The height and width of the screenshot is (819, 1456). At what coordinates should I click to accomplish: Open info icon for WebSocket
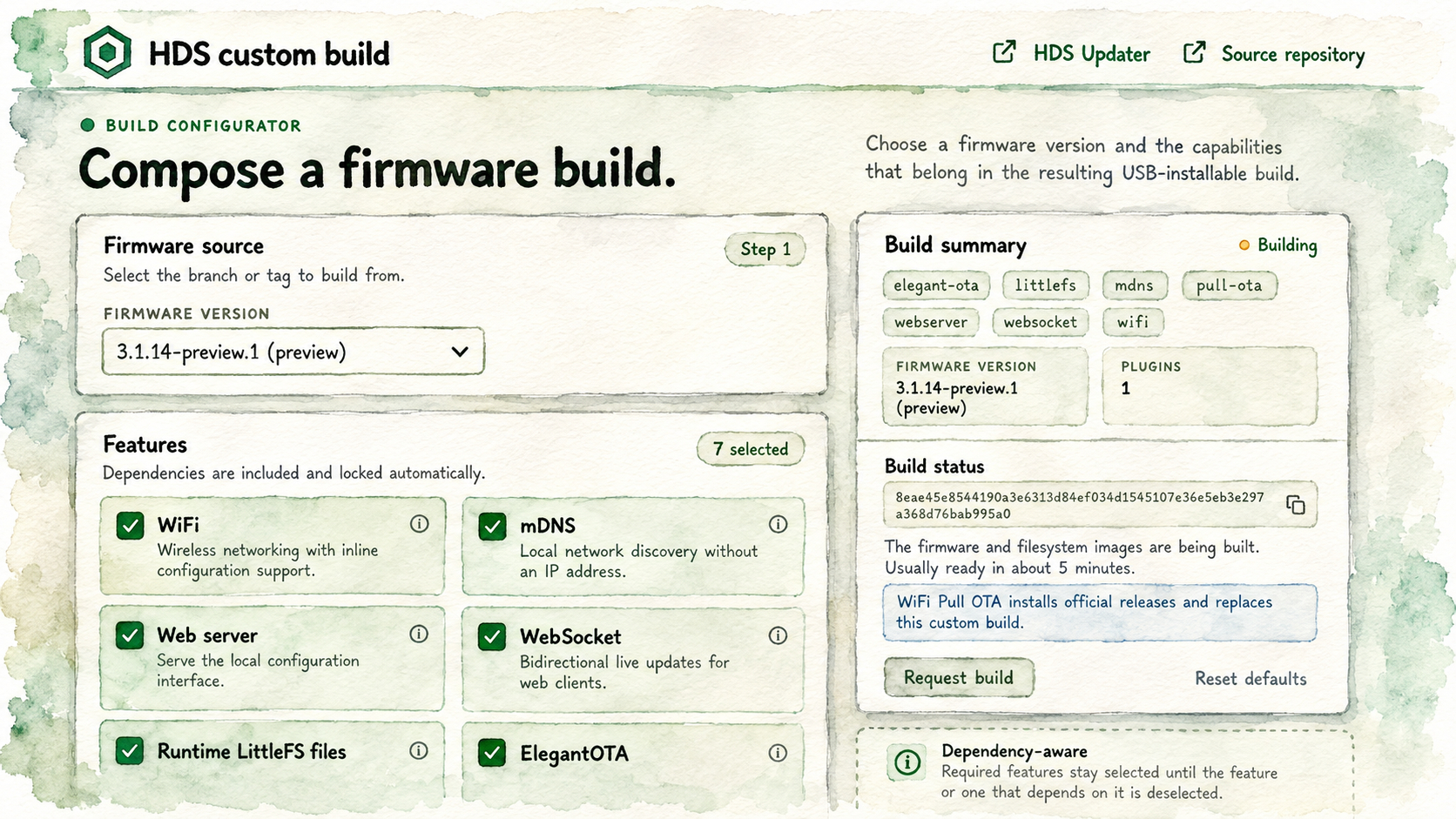(x=778, y=635)
